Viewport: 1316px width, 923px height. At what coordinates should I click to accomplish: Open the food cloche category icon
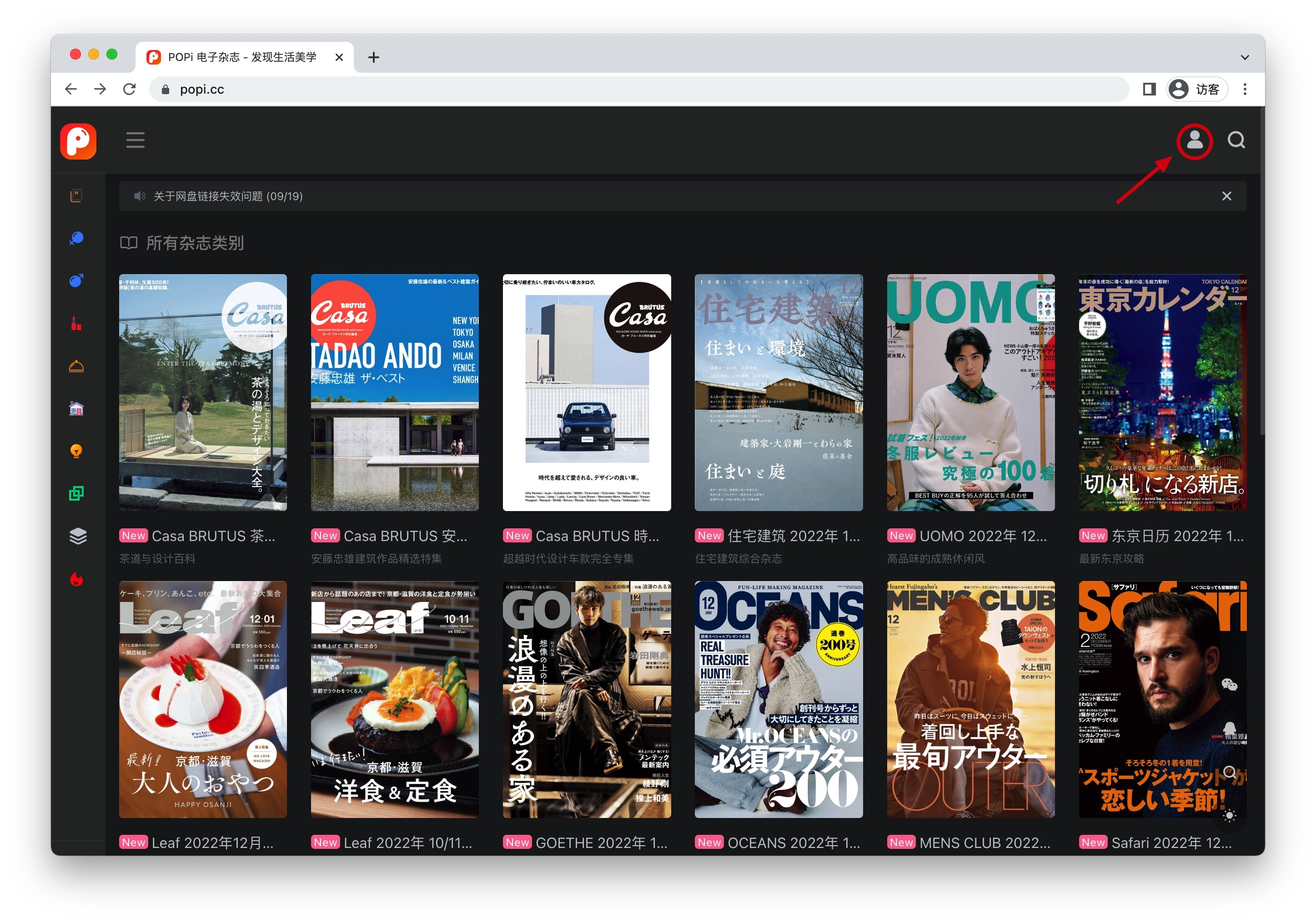[76, 366]
